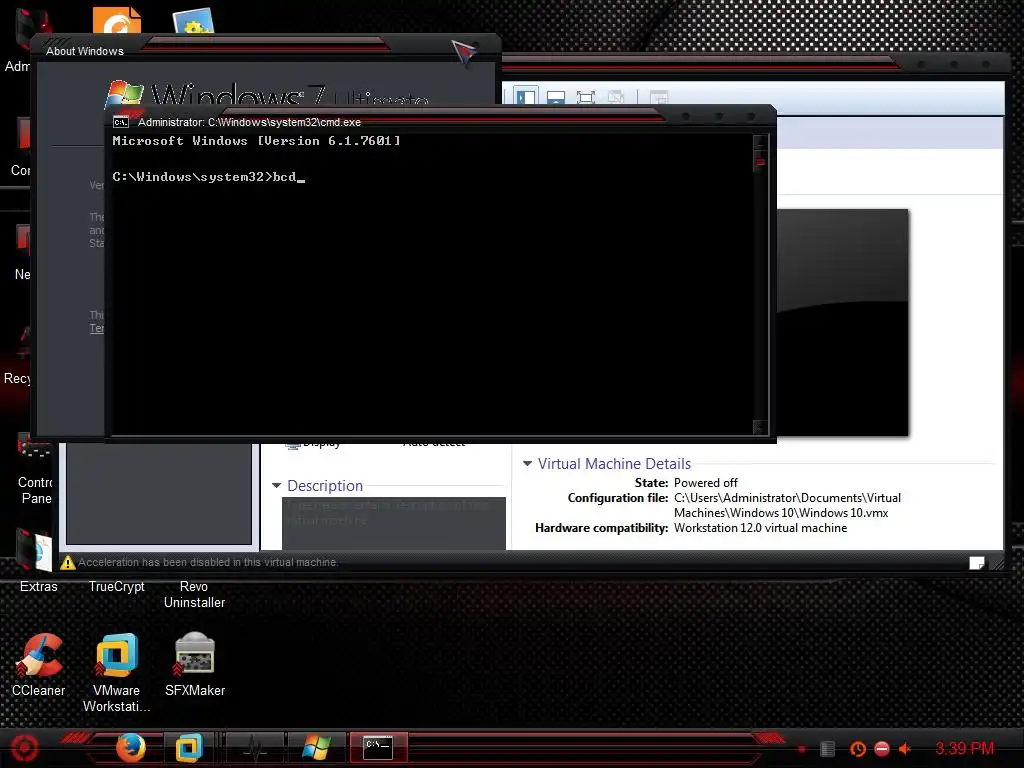This screenshot has height=768, width=1024.
Task: Click cmd scrollbar down arrow
Action: click(760, 427)
